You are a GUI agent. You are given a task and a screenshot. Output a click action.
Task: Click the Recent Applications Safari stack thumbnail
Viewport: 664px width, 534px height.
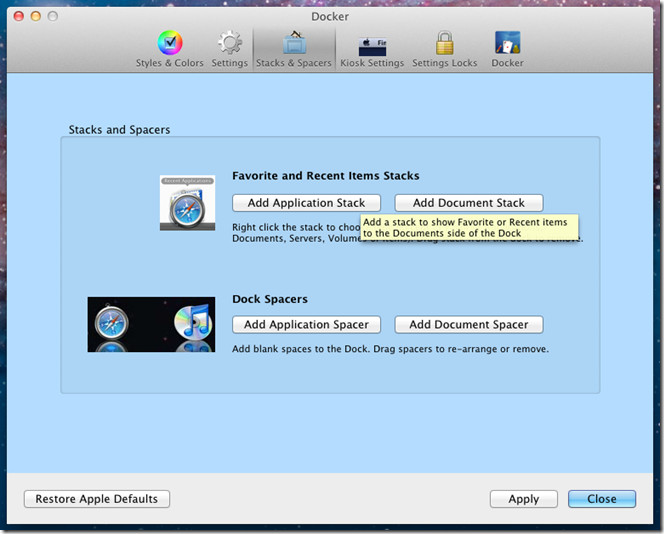(187, 203)
